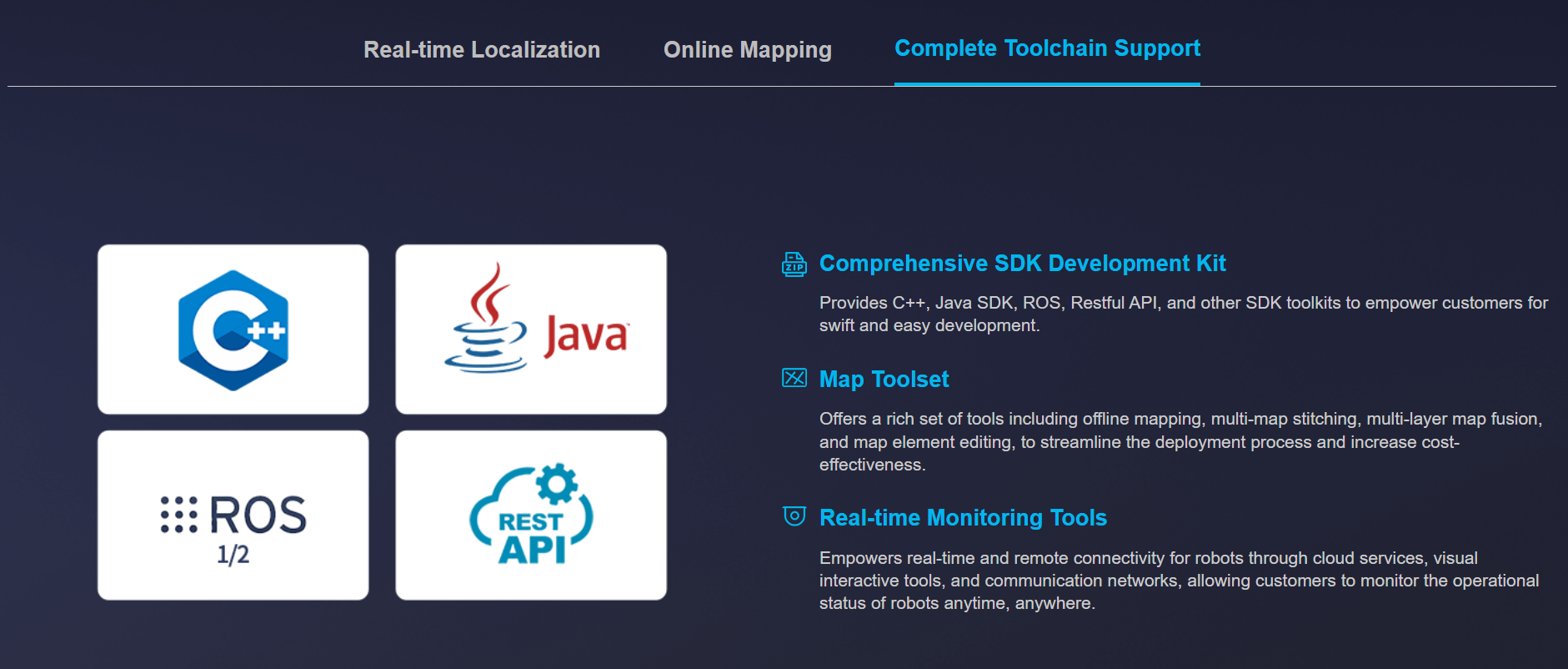The width and height of the screenshot is (1568, 669).
Task: Click the Map Toolset heading
Action: coord(884,380)
